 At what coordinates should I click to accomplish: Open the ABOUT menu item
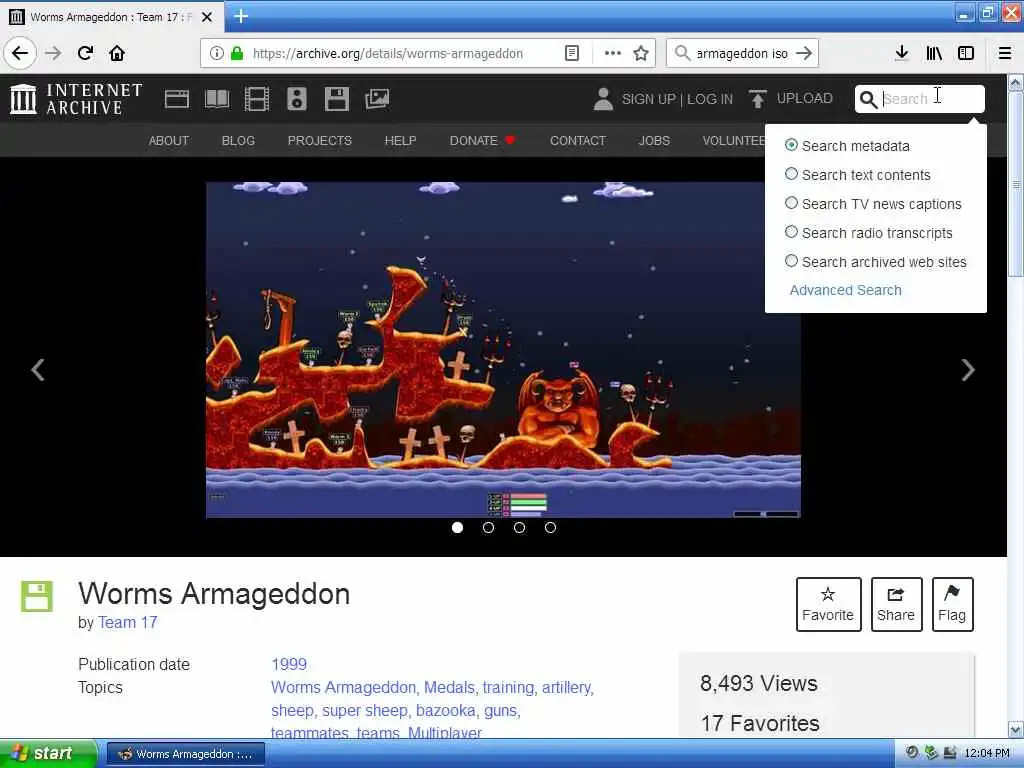(x=168, y=140)
